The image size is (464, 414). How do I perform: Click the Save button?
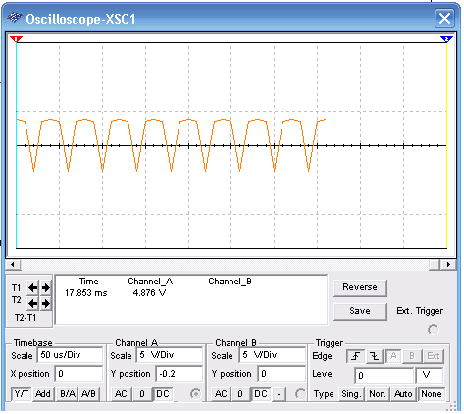(x=360, y=311)
